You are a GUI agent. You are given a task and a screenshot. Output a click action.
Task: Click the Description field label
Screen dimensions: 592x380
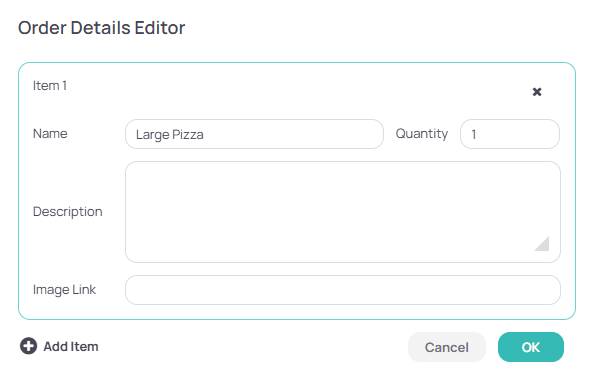click(68, 212)
